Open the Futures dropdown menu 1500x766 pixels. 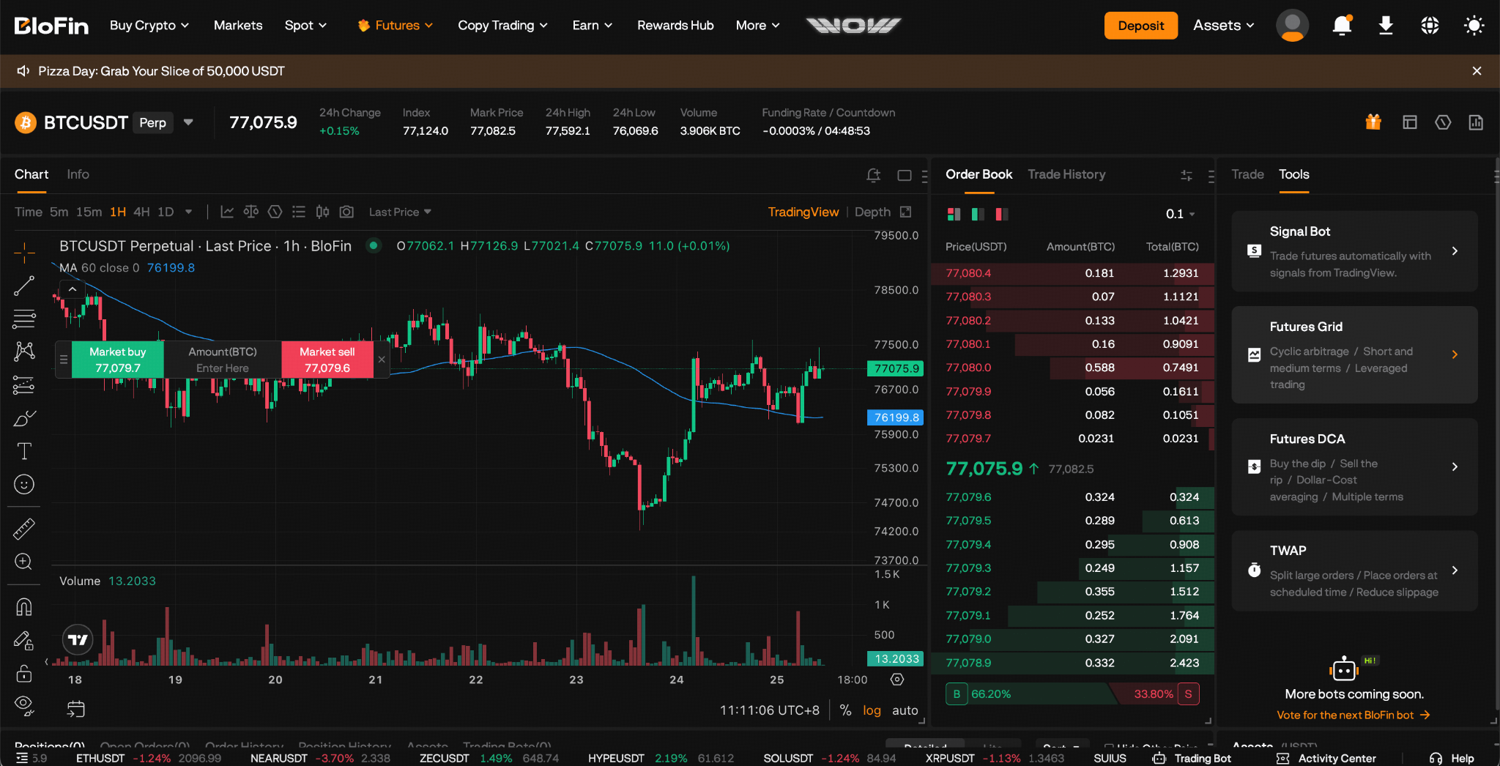point(395,25)
